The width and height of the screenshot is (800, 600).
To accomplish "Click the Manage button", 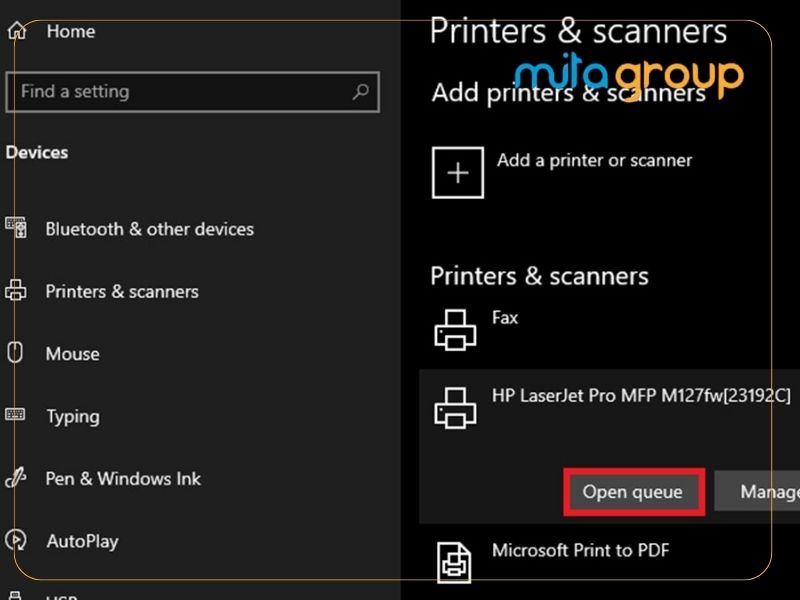I will click(757, 491).
